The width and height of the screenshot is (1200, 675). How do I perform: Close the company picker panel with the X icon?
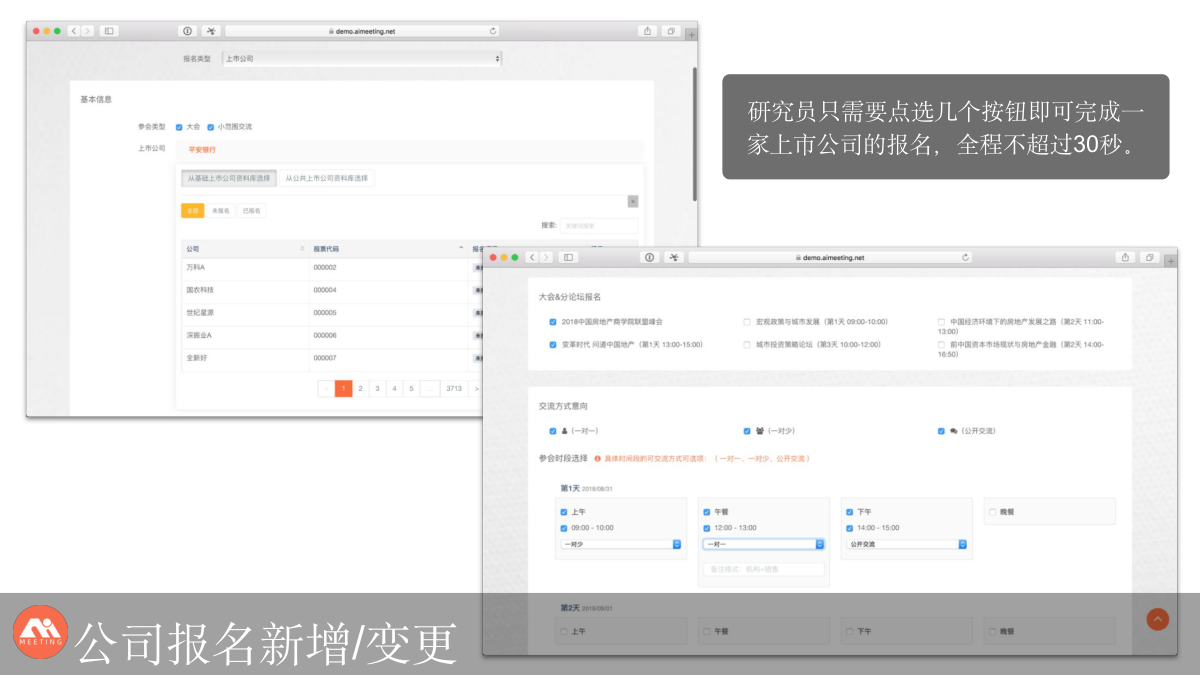click(x=632, y=201)
